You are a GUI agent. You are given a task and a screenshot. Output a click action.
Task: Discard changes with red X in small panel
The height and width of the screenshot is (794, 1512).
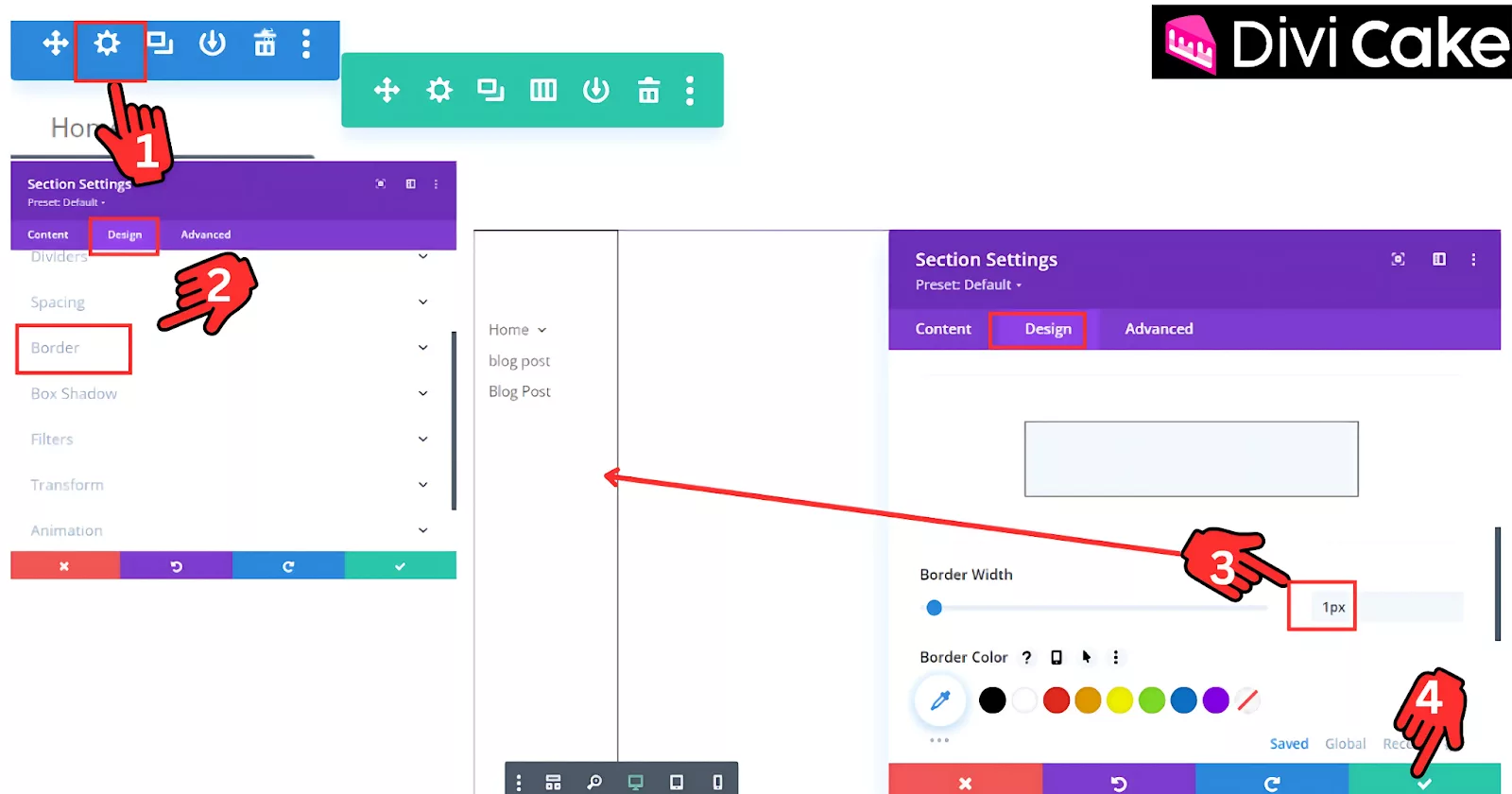pos(64,565)
